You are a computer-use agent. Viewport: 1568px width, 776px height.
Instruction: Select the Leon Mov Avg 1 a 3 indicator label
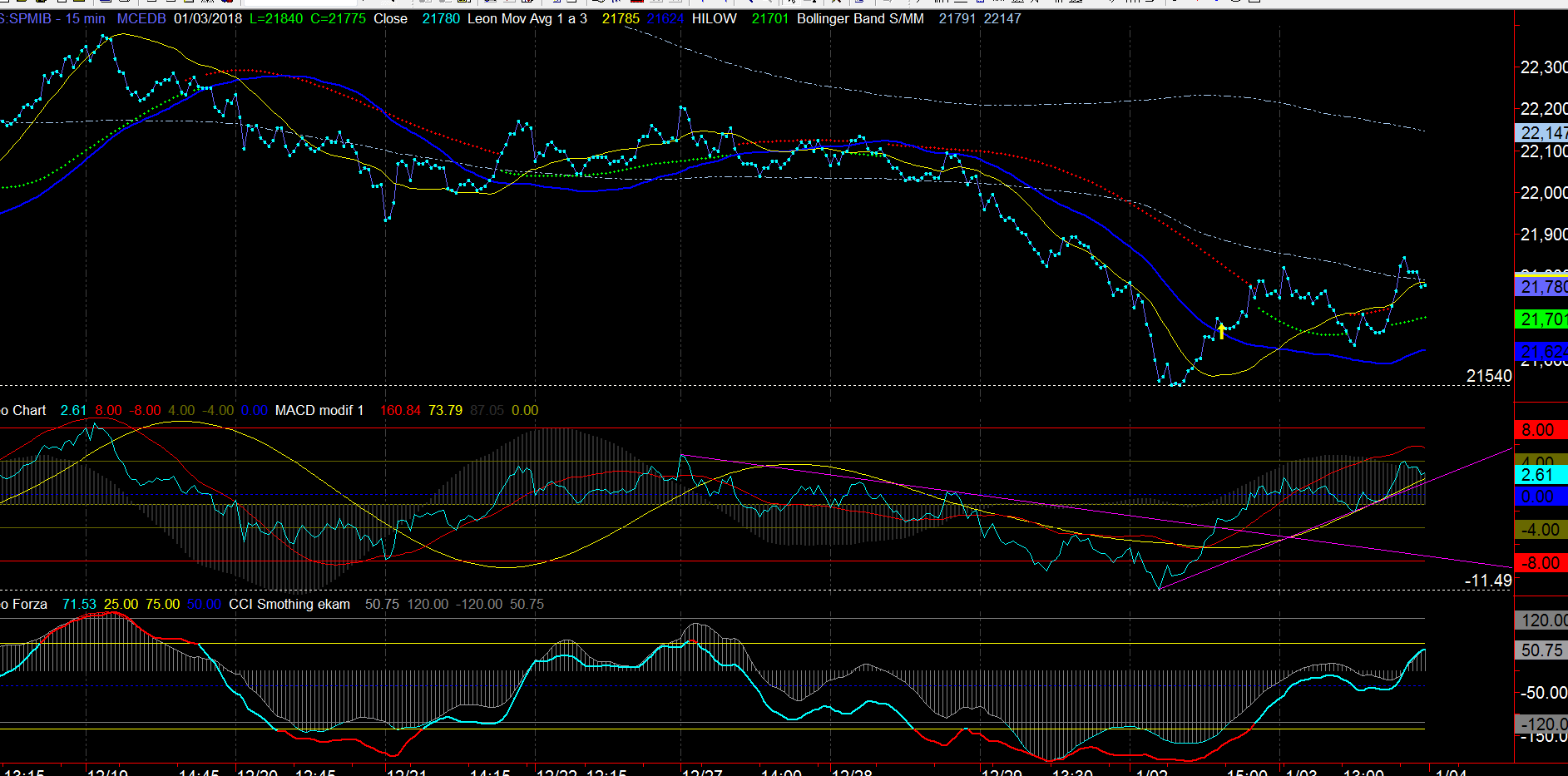(527, 18)
